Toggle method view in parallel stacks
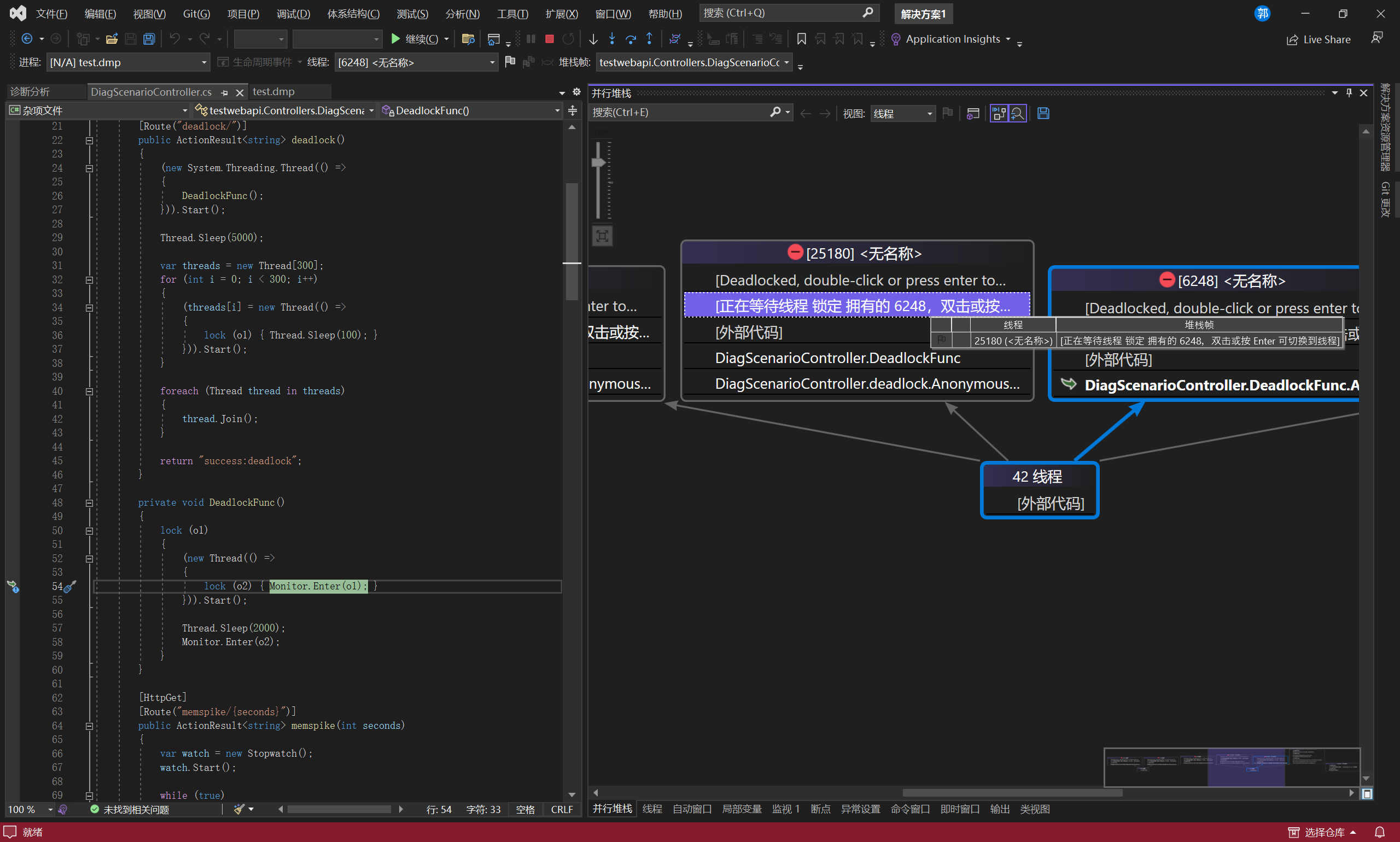The image size is (1400, 842). click(999, 114)
